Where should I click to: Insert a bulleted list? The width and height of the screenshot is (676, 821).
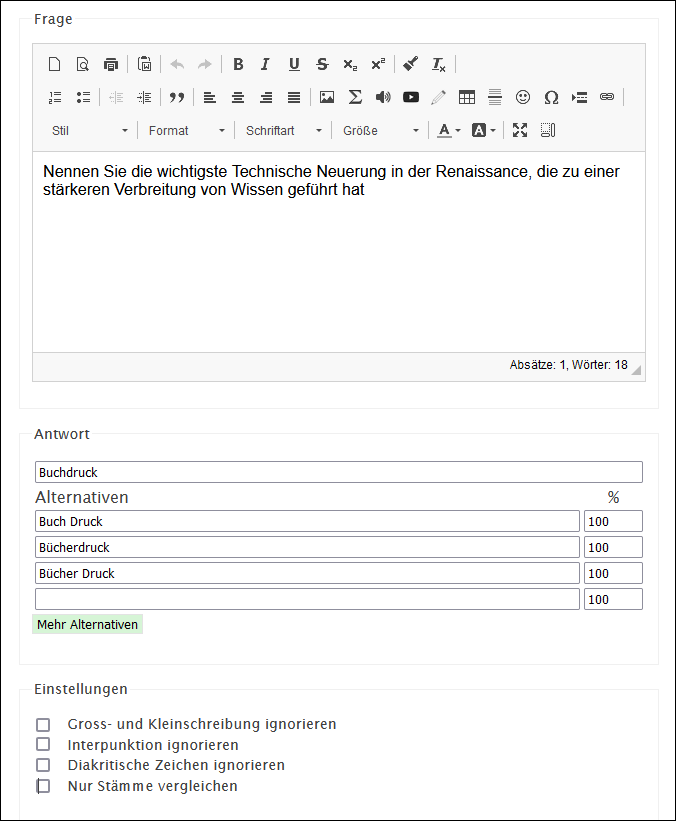tap(83, 97)
